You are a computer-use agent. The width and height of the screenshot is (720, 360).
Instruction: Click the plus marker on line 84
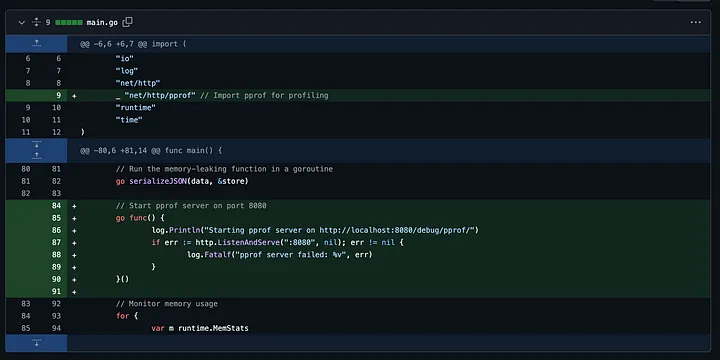coord(74,206)
